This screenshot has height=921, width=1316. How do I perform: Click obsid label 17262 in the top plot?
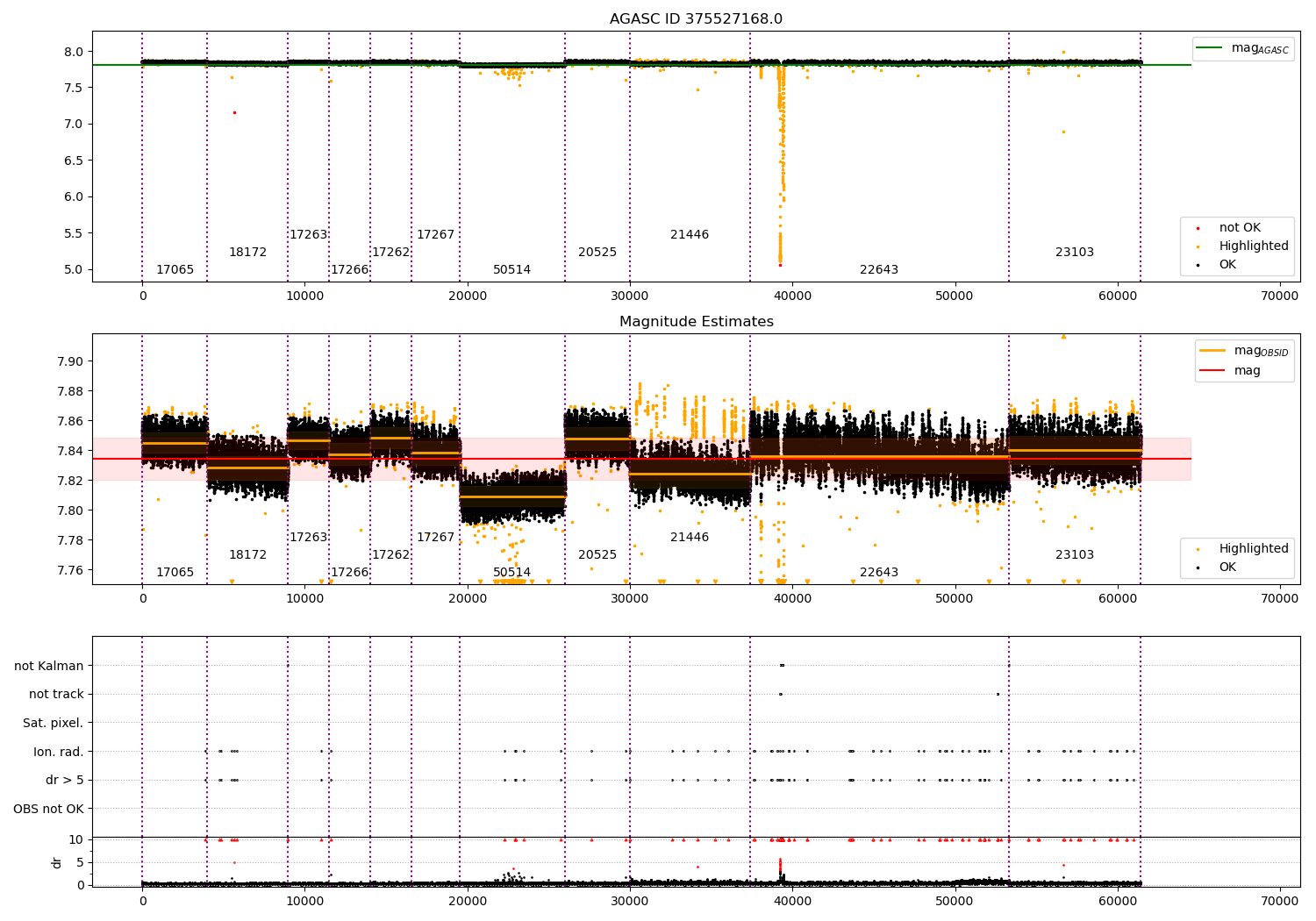click(x=390, y=253)
